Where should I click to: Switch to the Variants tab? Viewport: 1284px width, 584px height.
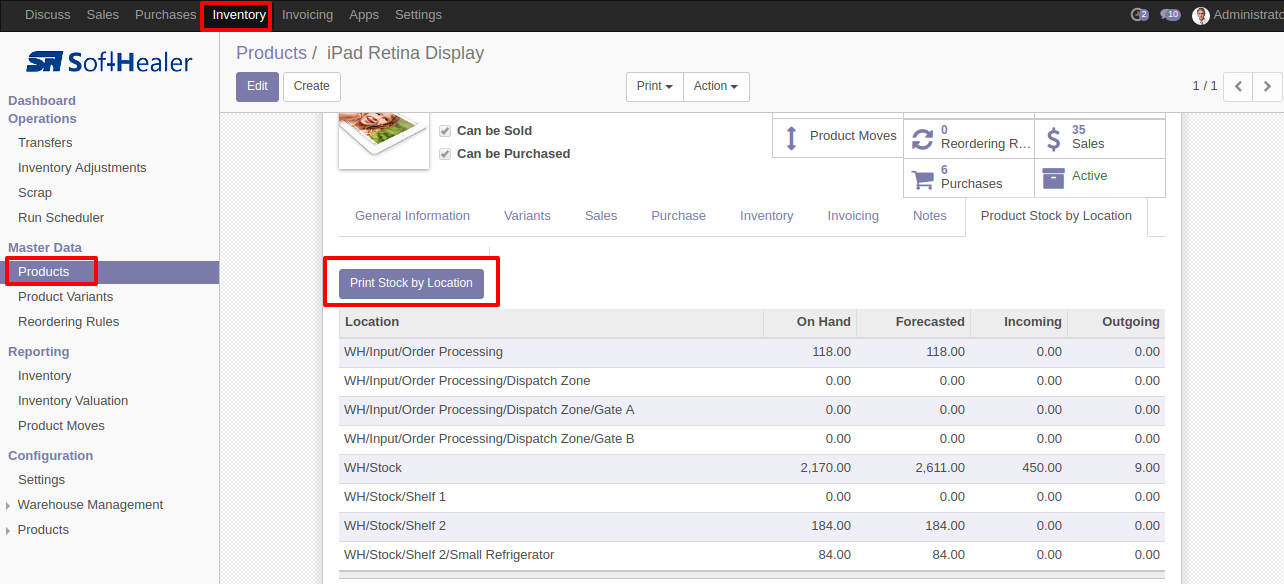(527, 216)
